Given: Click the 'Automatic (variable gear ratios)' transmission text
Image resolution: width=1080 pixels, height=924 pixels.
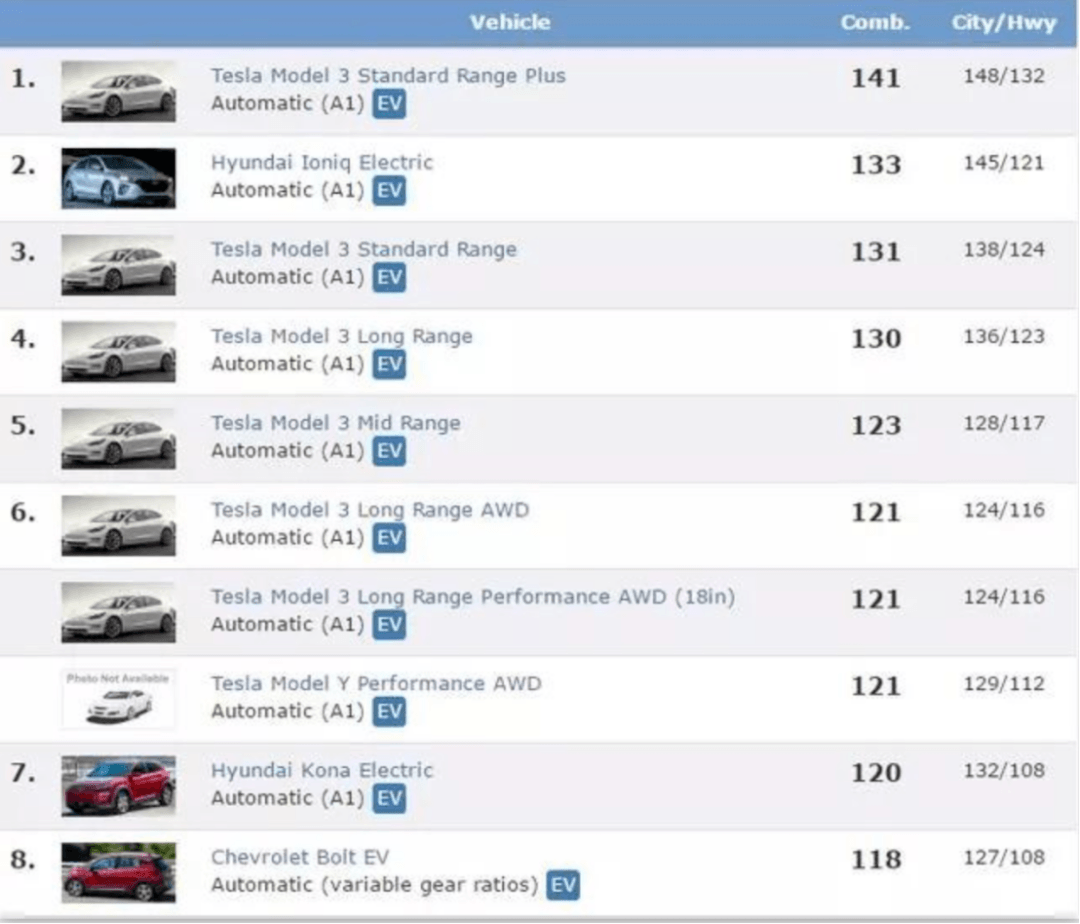Looking at the screenshot, I should point(374,885).
